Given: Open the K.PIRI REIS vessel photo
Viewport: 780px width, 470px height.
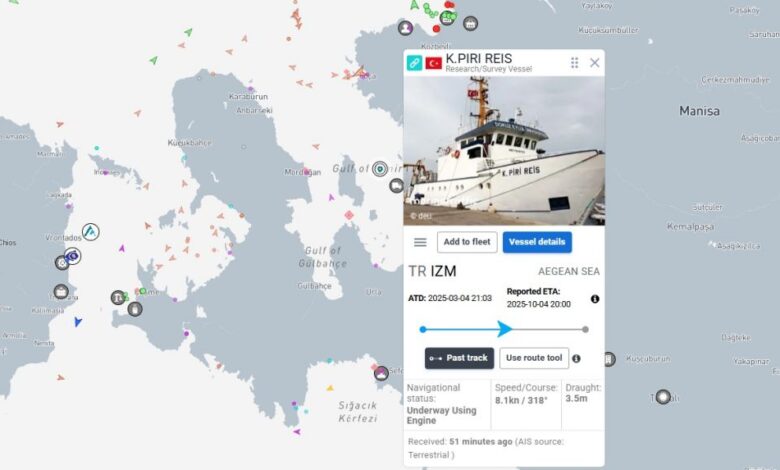Looking at the screenshot, I should click(504, 151).
